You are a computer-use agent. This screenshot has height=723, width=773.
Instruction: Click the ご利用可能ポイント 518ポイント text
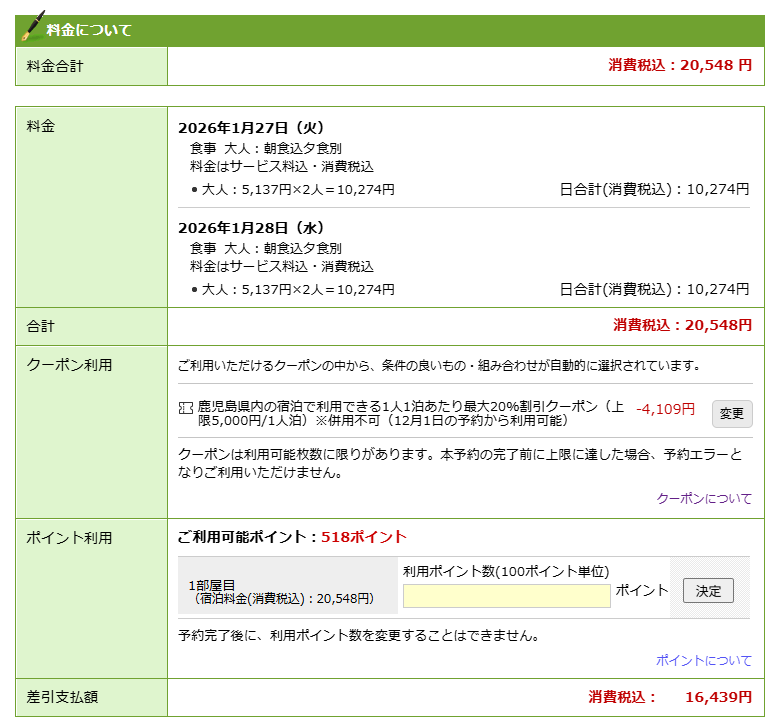coord(292,536)
